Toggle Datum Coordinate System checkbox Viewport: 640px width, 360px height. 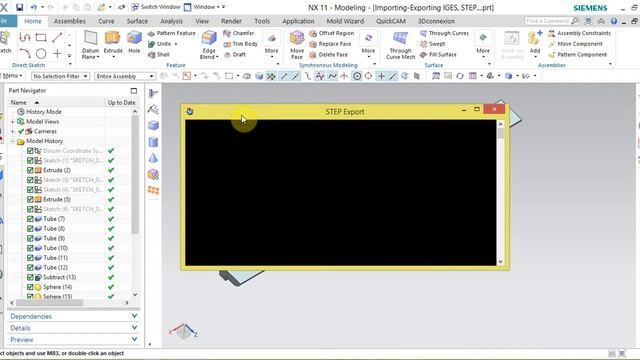[30, 151]
